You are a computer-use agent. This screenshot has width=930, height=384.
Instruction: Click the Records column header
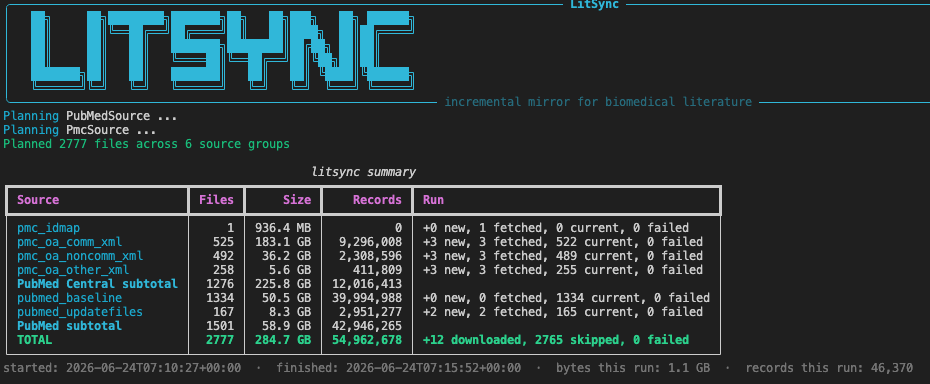(377, 200)
